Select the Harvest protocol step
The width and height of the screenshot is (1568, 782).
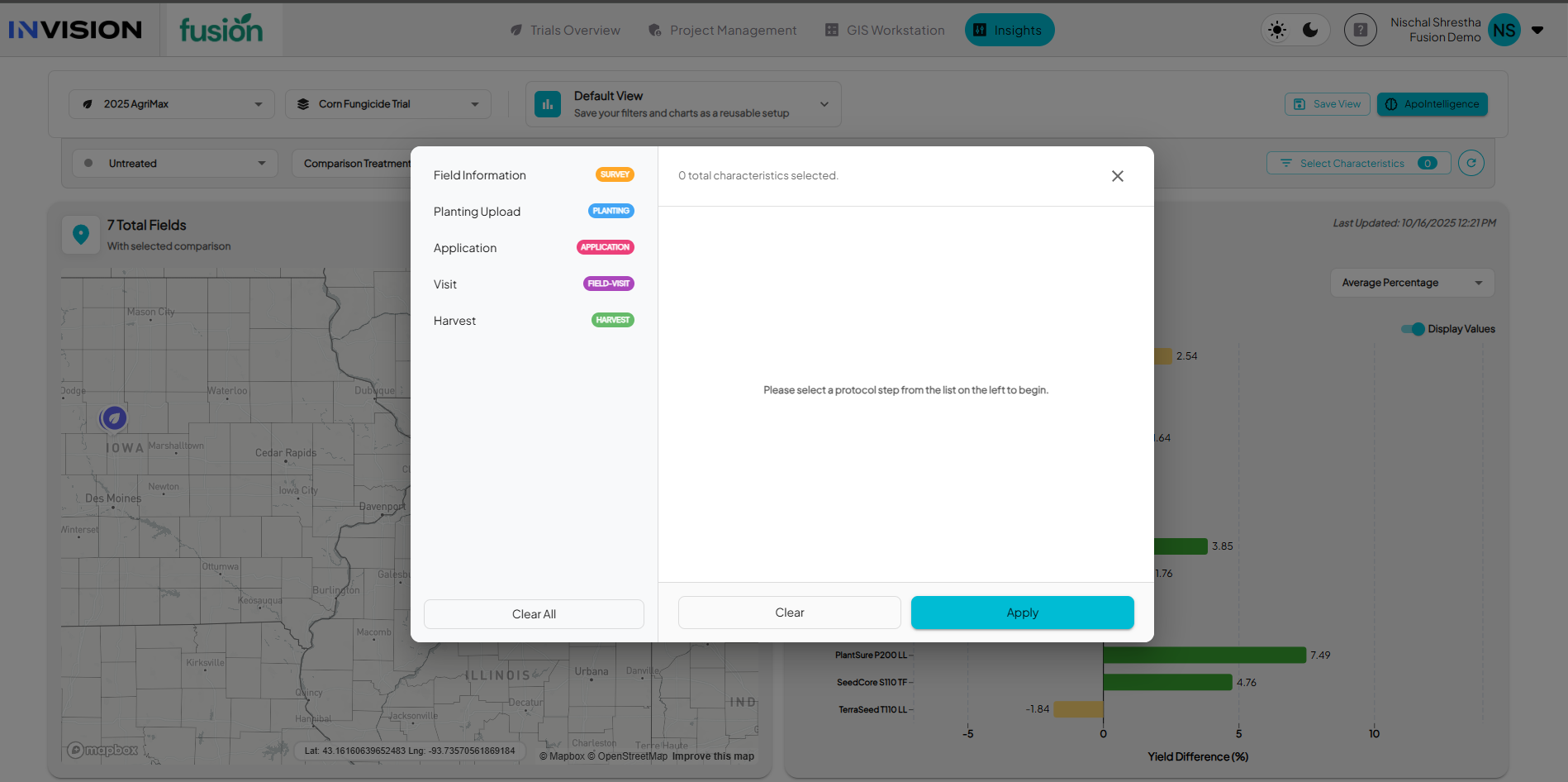click(x=454, y=321)
